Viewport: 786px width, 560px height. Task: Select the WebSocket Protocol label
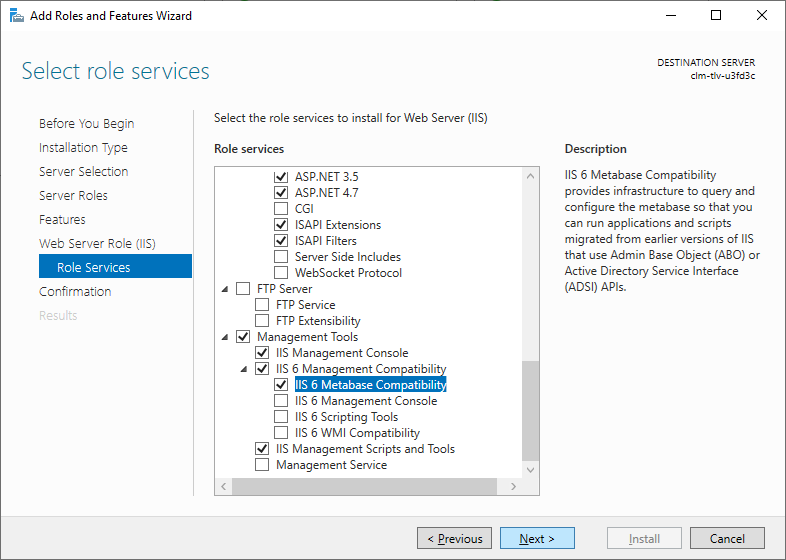point(348,273)
